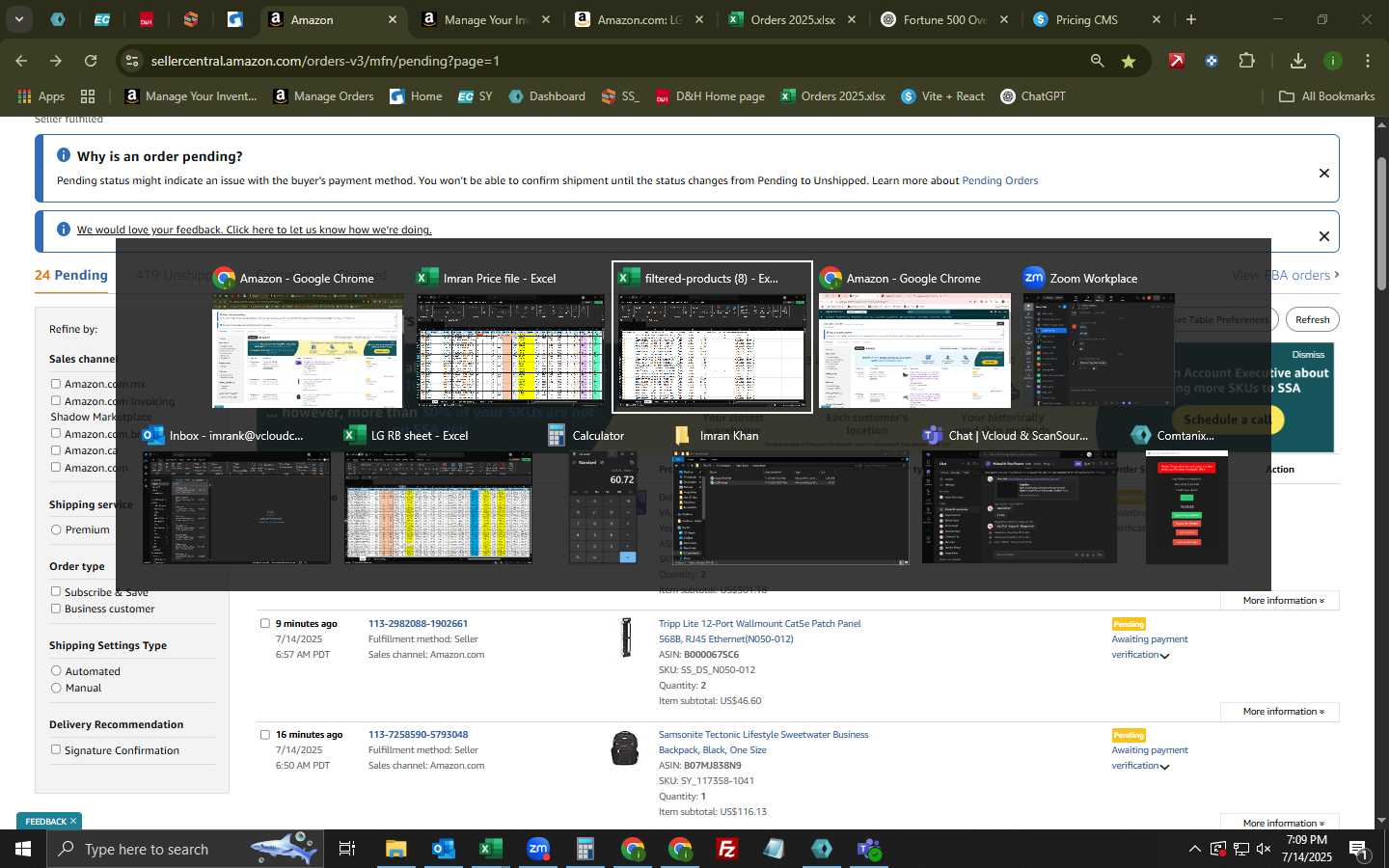The width and height of the screenshot is (1389, 868).
Task: Open the site information icon in address bar
Action: pyautogui.click(x=132, y=61)
